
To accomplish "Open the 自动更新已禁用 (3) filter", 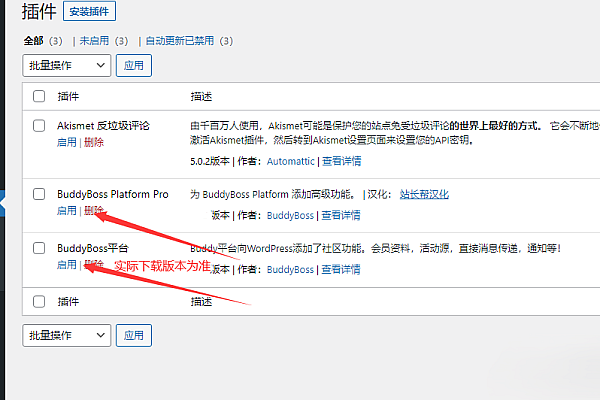I will coord(189,41).
